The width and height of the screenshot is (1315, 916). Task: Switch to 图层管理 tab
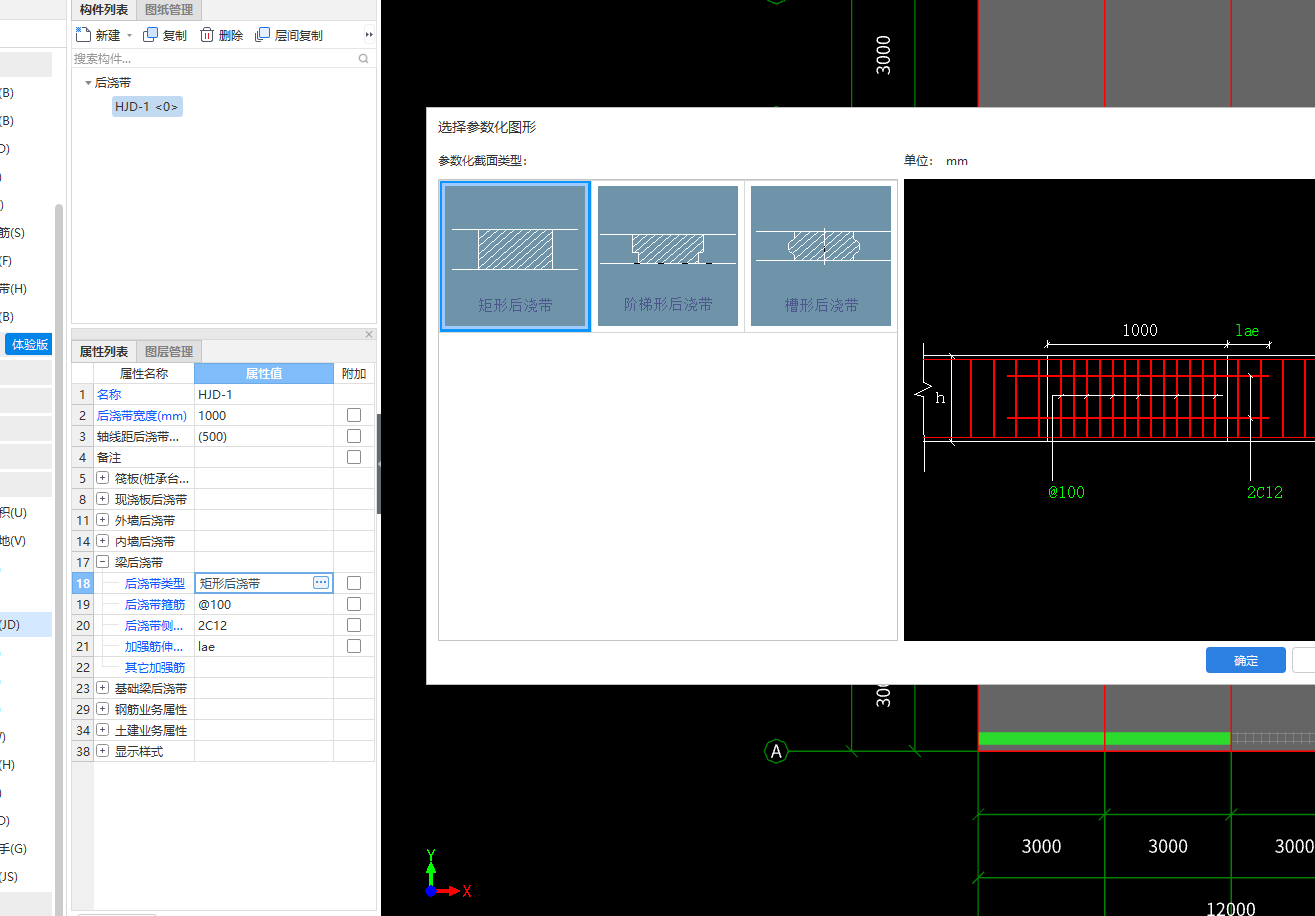169,351
